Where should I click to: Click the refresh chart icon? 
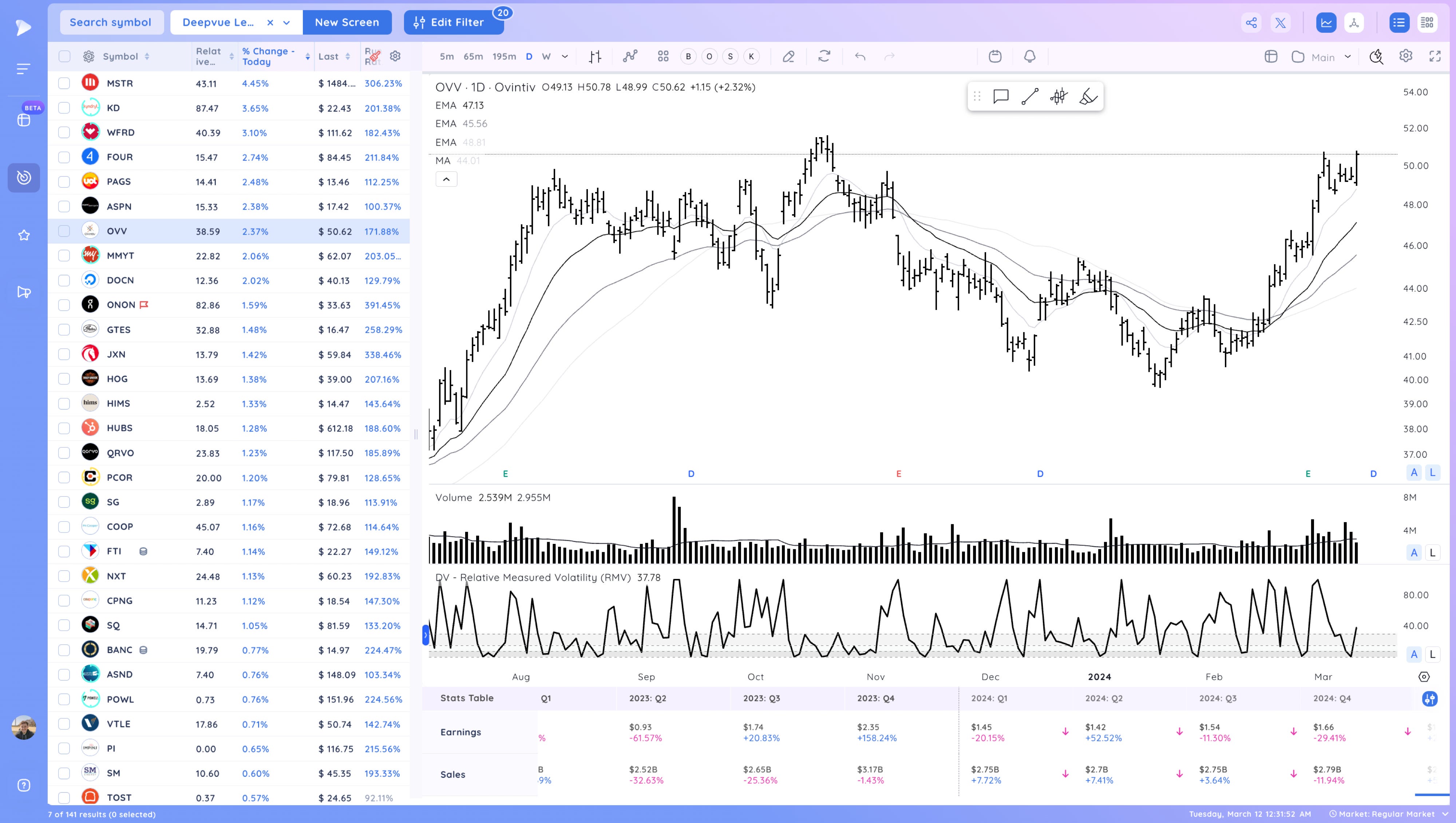pos(824,56)
